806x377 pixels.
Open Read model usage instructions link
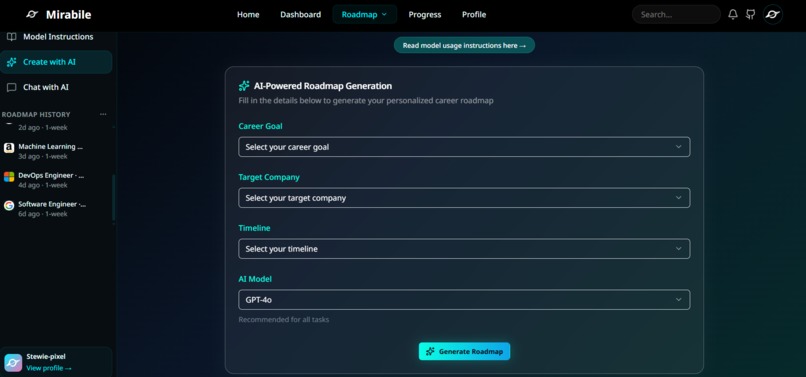pos(464,45)
